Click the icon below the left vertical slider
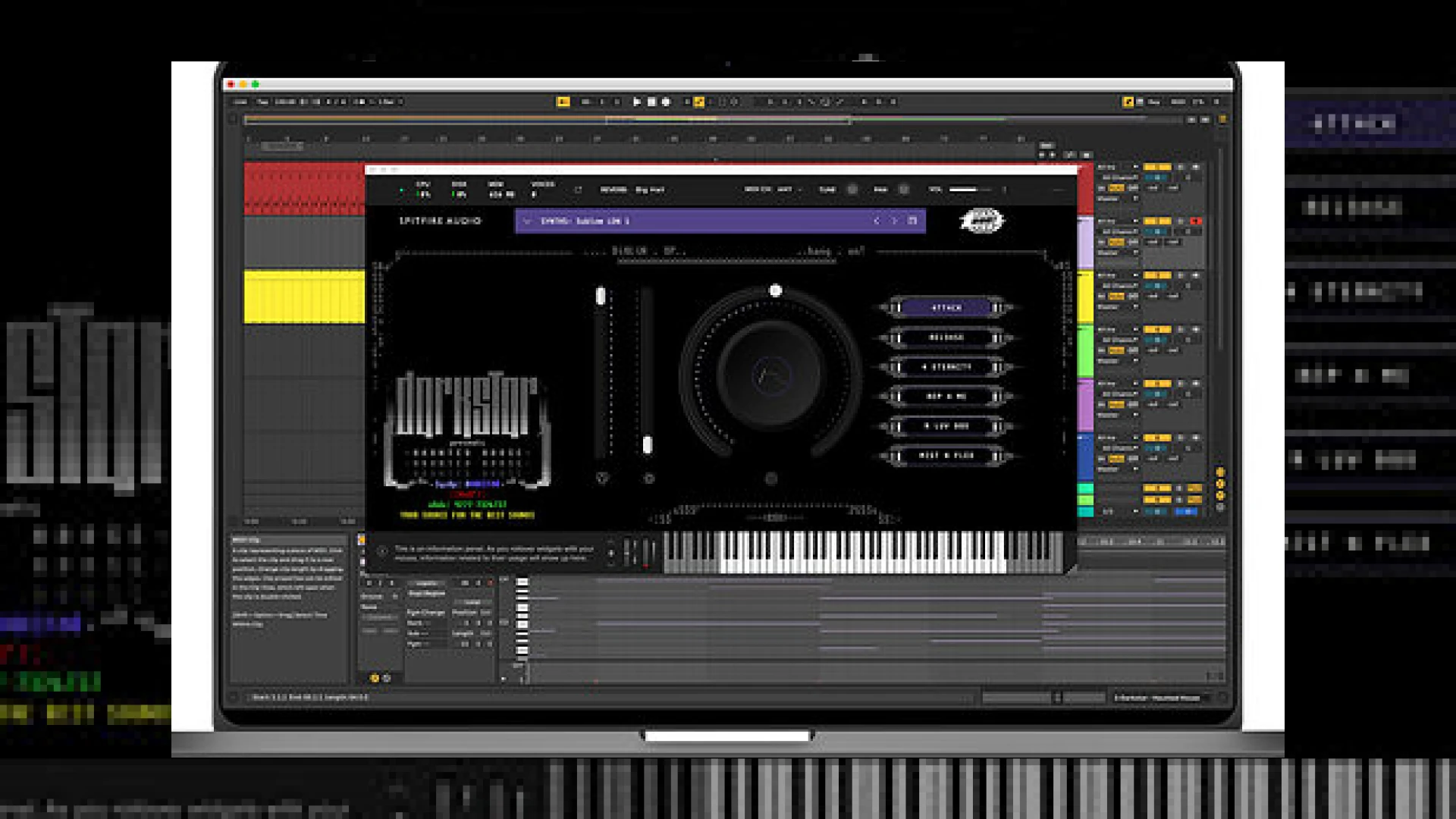 pos(602,479)
